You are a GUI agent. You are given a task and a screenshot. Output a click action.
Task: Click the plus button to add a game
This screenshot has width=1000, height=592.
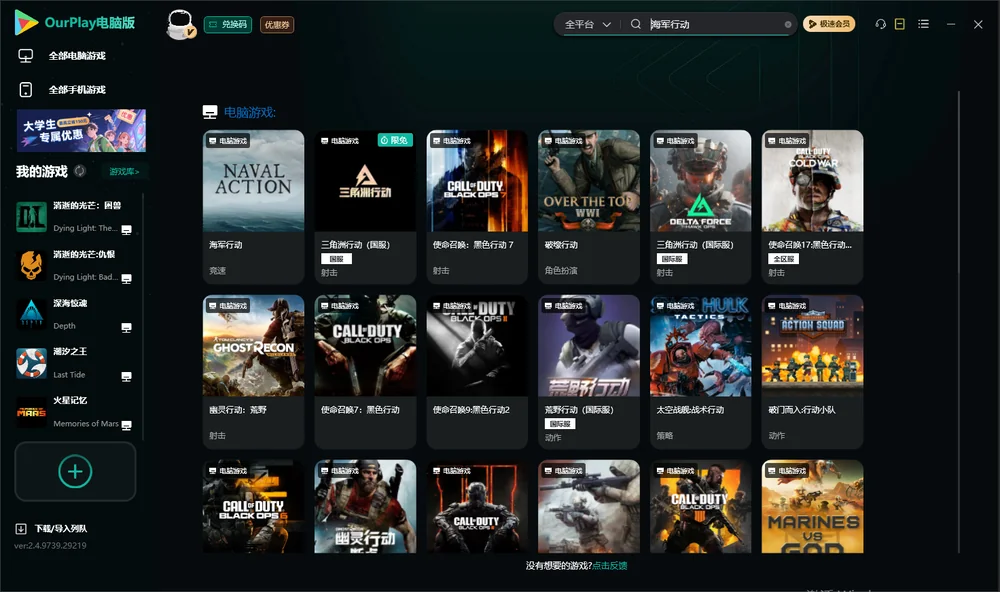click(x=75, y=471)
